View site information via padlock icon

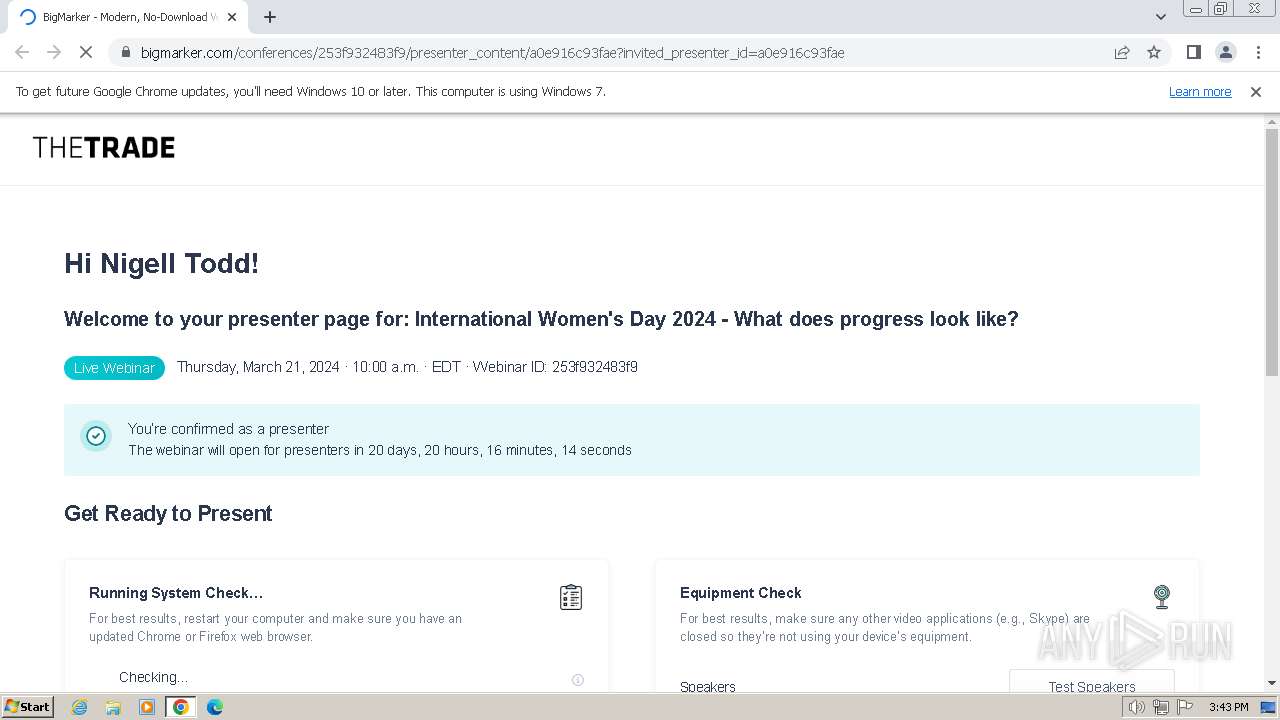coord(125,52)
